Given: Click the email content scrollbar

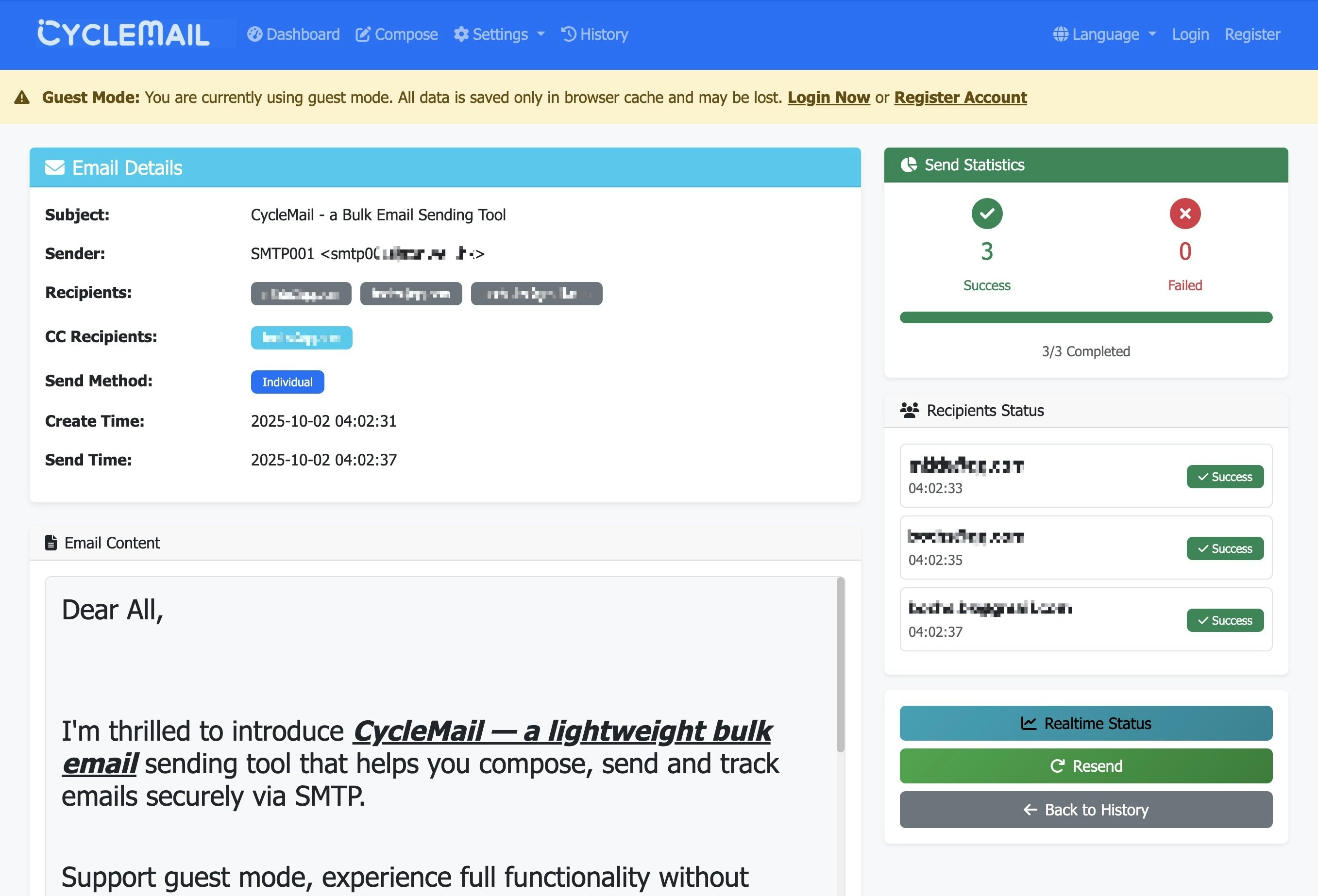Looking at the screenshot, I should click(x=840, y=665).
